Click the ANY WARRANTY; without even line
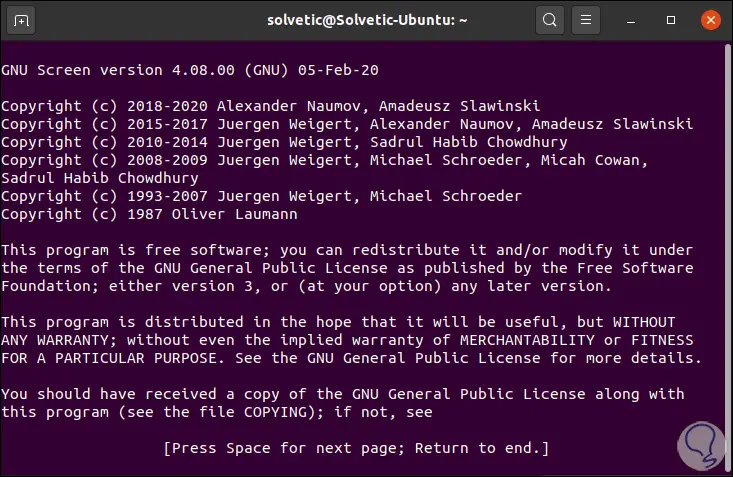The height and width of the screenshot is (477, 733). tap(347, 340)
